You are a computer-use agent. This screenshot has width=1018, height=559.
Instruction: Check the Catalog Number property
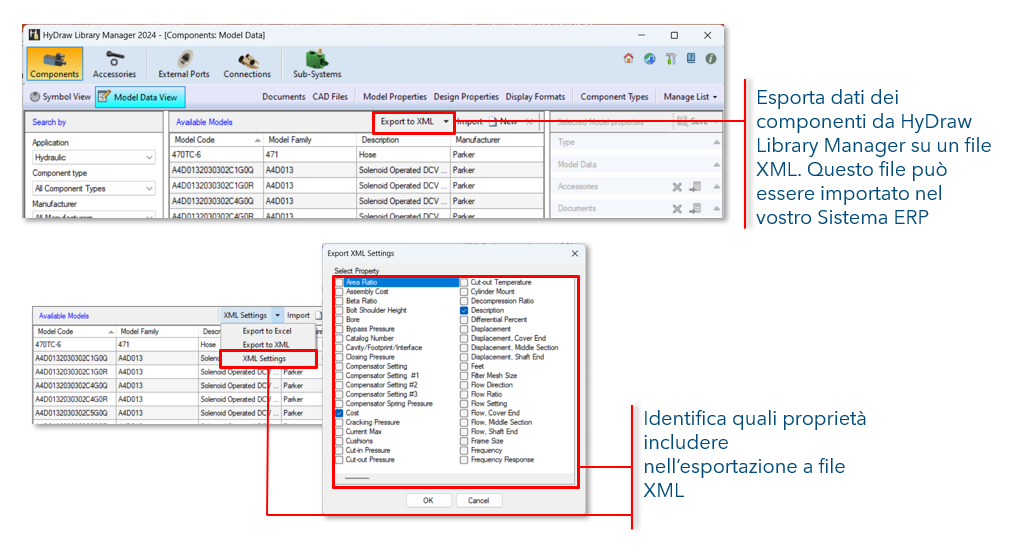(339, 339)
